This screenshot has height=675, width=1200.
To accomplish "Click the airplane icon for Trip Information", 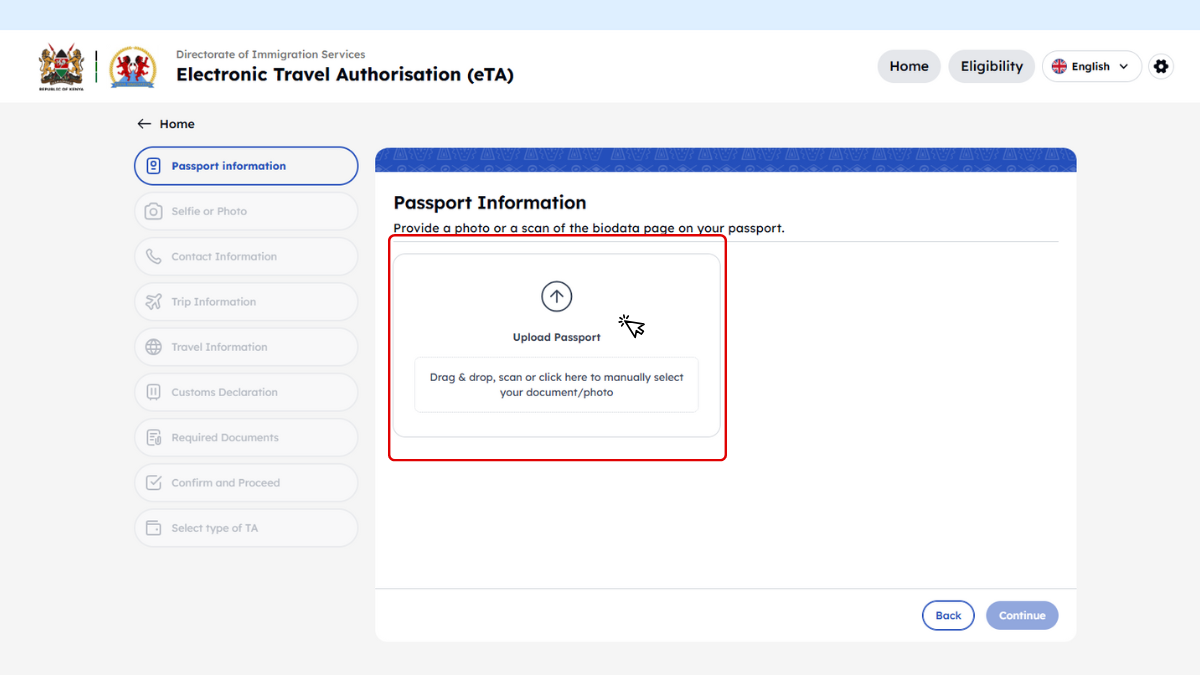I will 153,302.
